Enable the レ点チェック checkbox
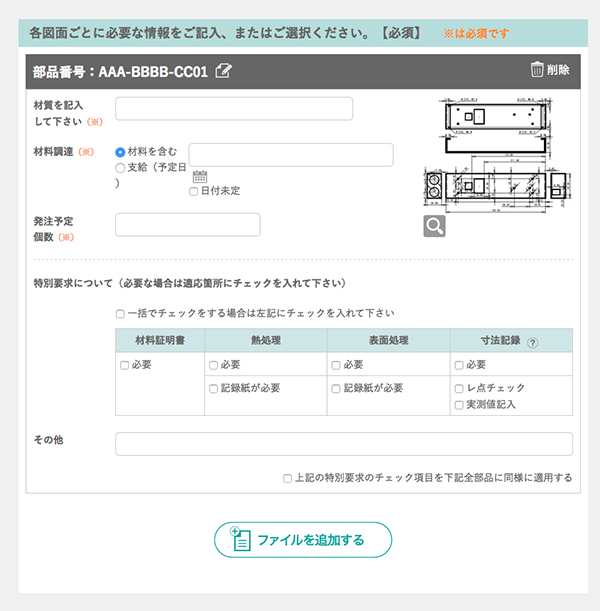The image size is (600, 611). pos(459,388)
